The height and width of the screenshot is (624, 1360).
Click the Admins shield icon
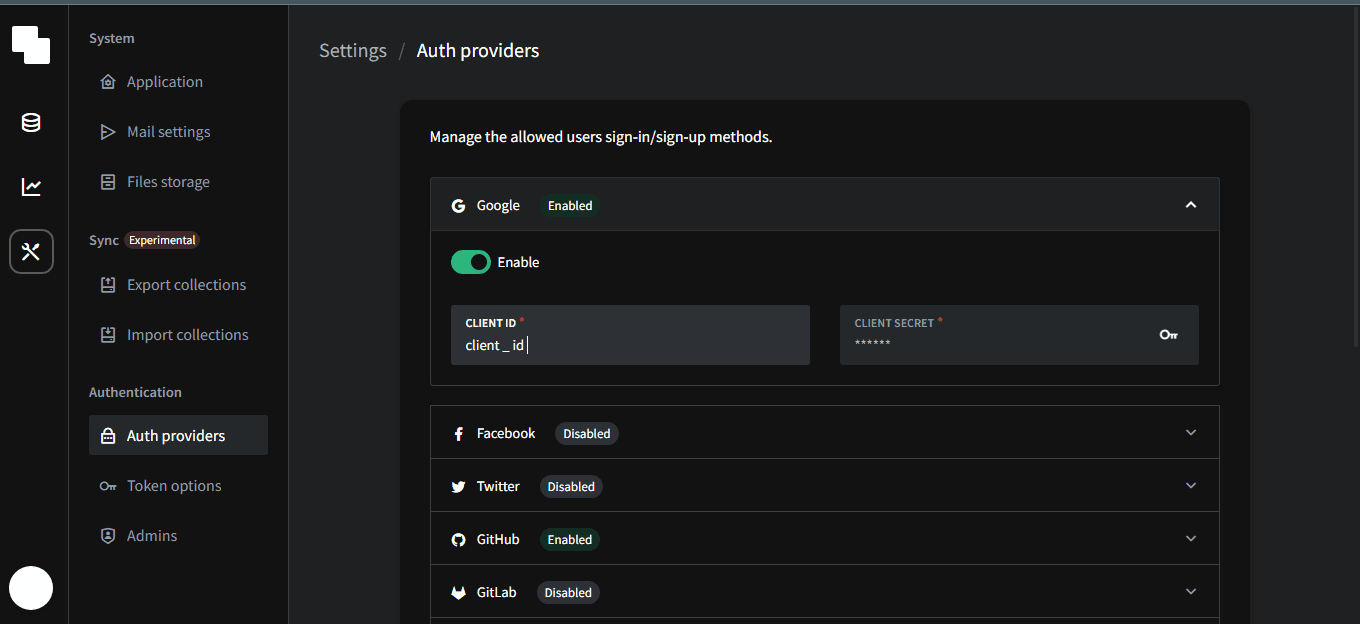point(108,536)
